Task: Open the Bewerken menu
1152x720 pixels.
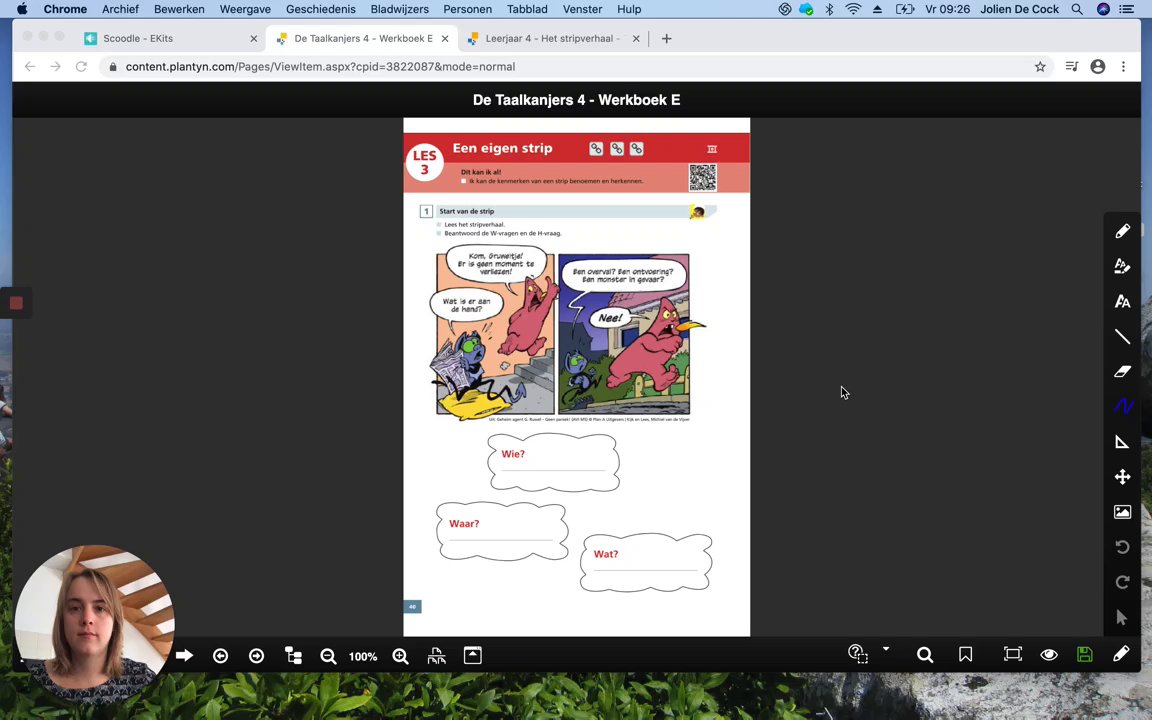Action: (x=179, y=9)
